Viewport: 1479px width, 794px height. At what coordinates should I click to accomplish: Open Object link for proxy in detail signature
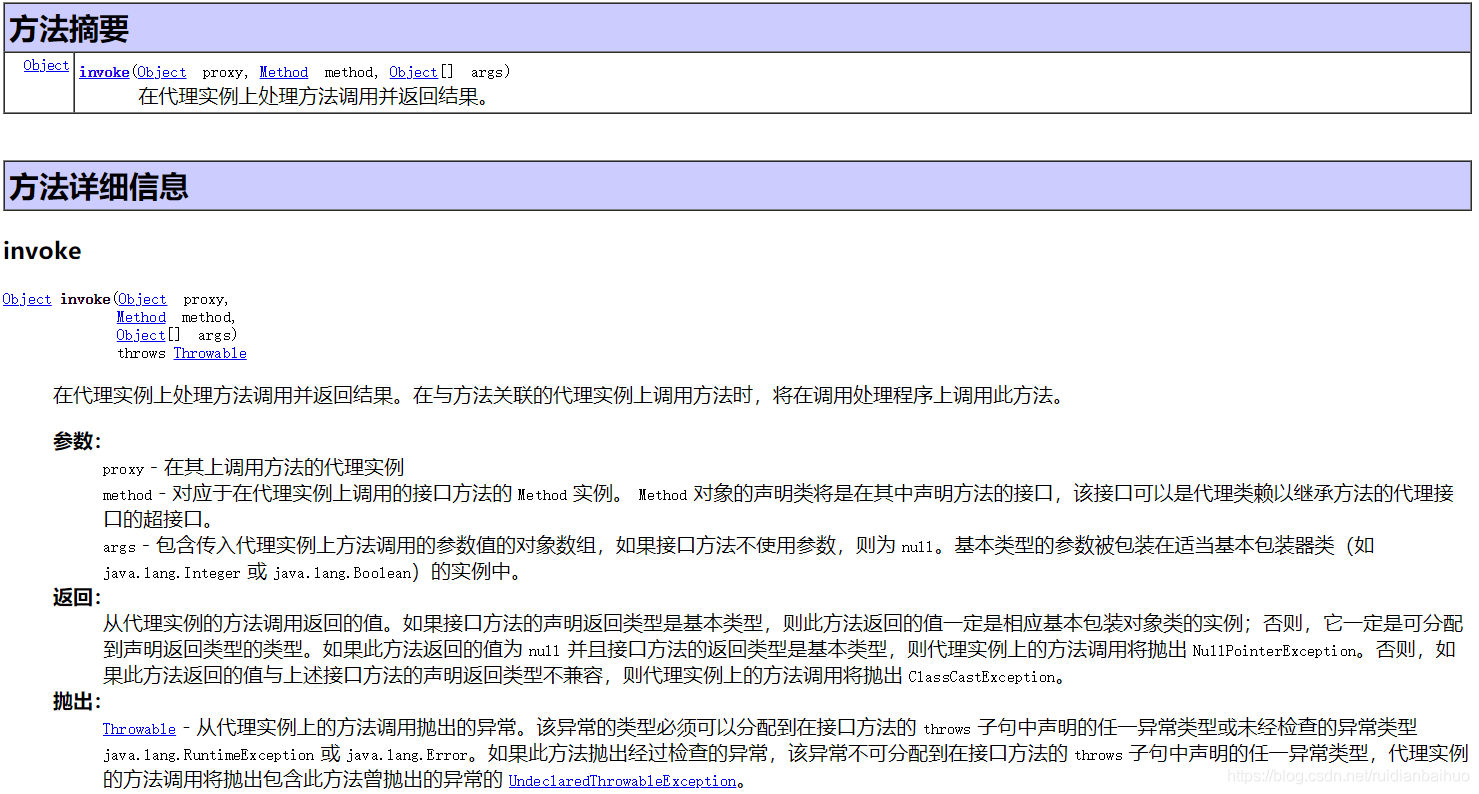pos(142,299)
